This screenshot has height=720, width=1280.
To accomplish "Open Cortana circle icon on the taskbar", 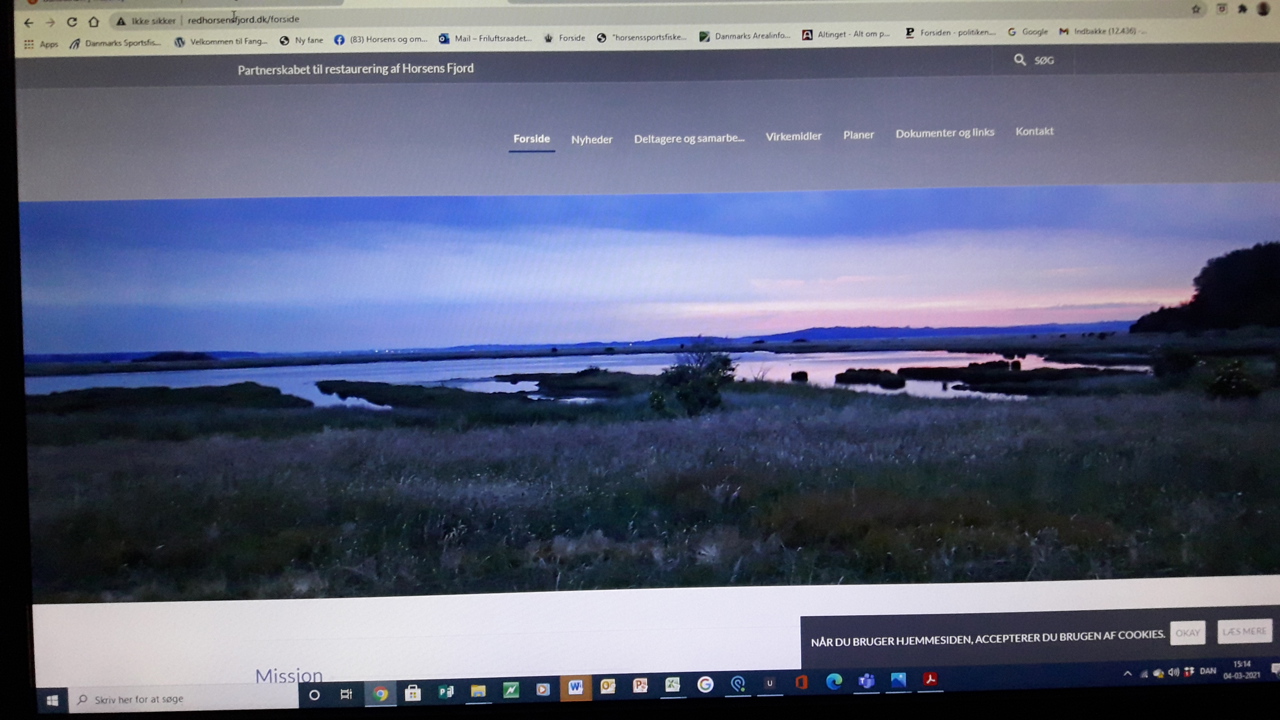I will (x=314, y=695).
